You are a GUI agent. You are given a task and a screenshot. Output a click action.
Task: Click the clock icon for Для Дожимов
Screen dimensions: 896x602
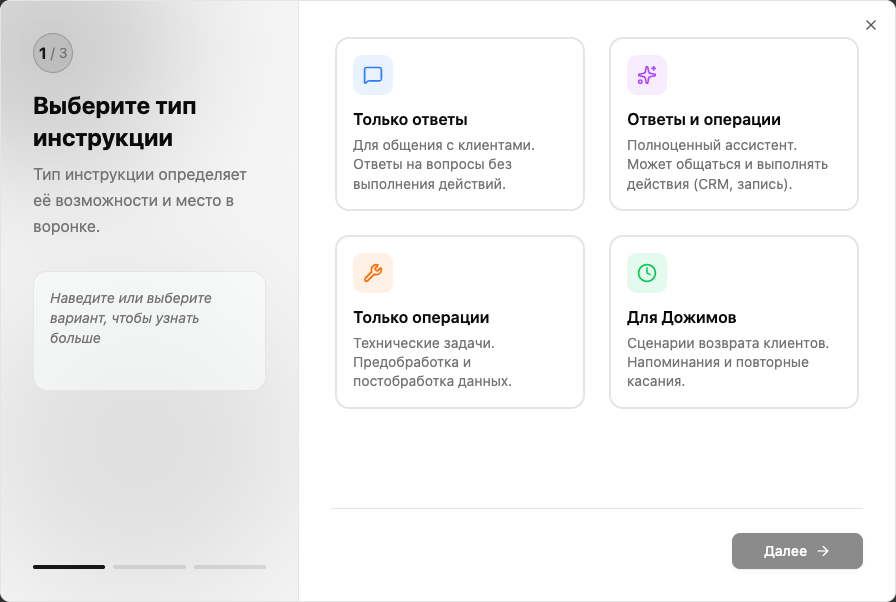pyautogui.click(x=647, y=273)
